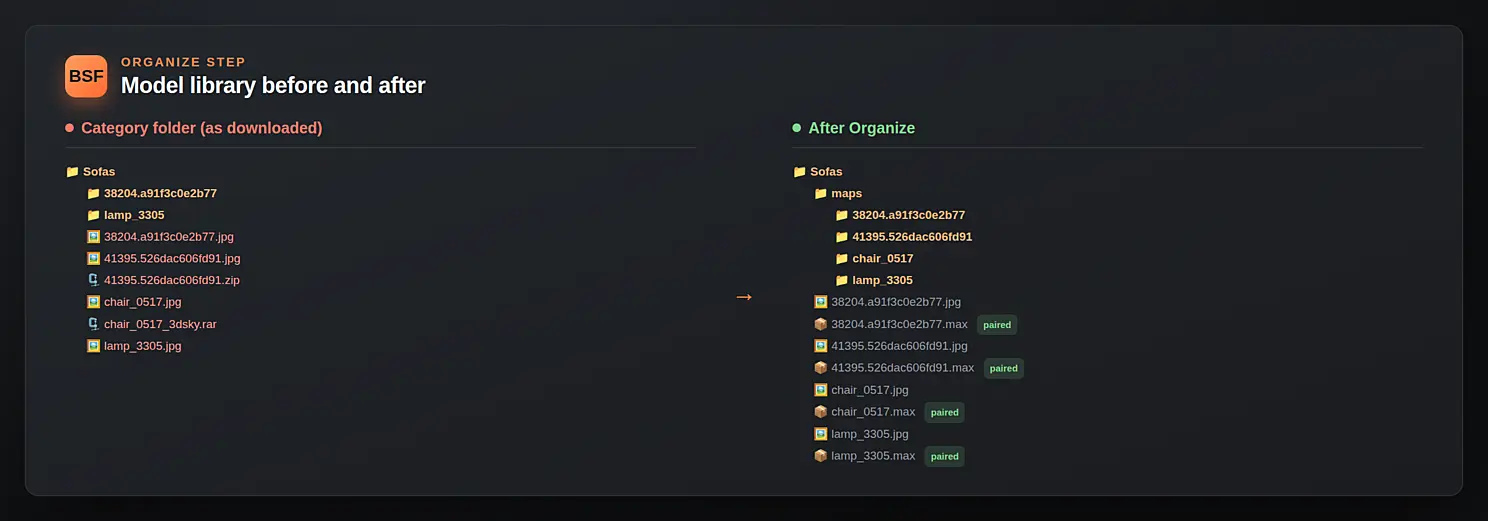Click the image icon of 38204.a91f3c0e2b77.jpg in the as-downloaded tree
Screen dimensions: 1488x521
coord(93,237)
